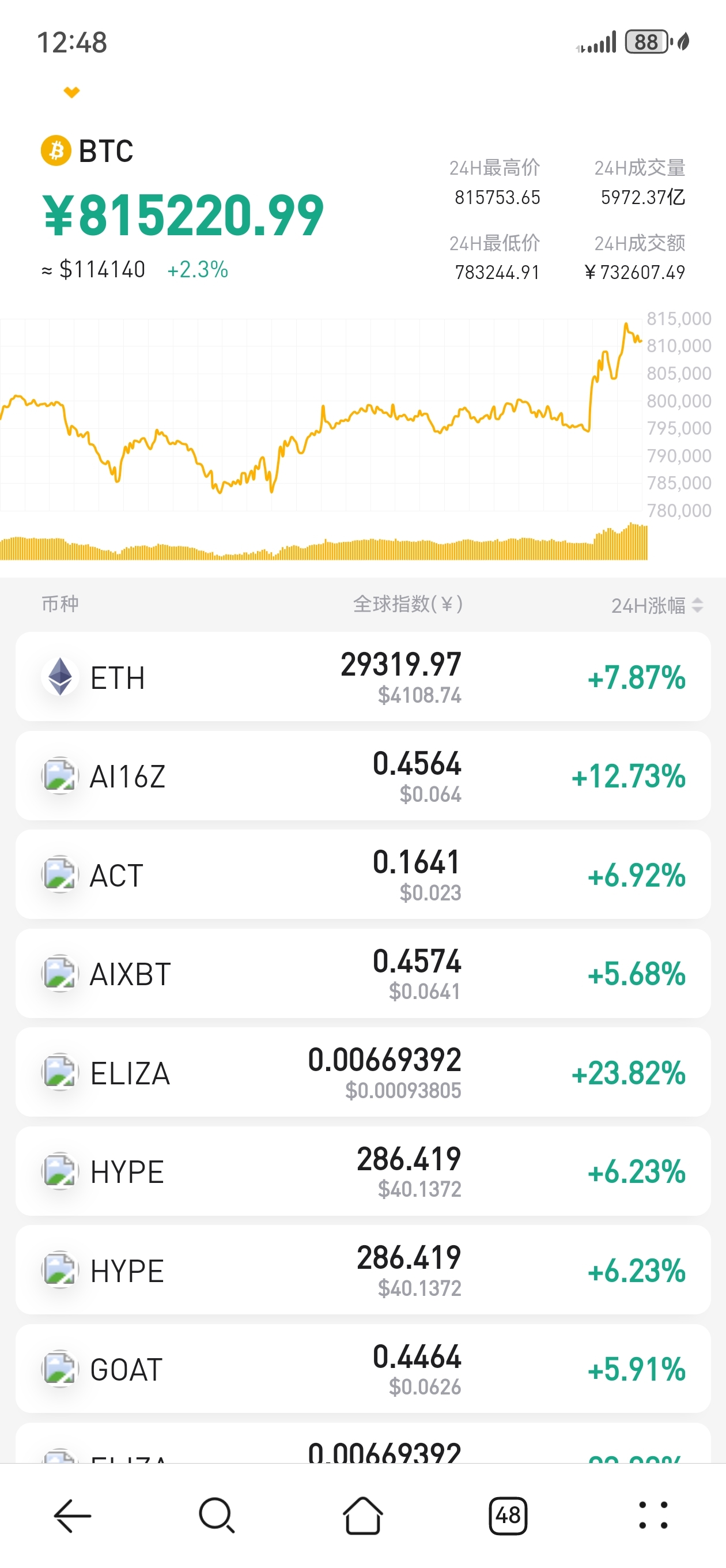Select the GOAT coin row
Screen dimensions: 726x1568
click(x=362, y=1369)
